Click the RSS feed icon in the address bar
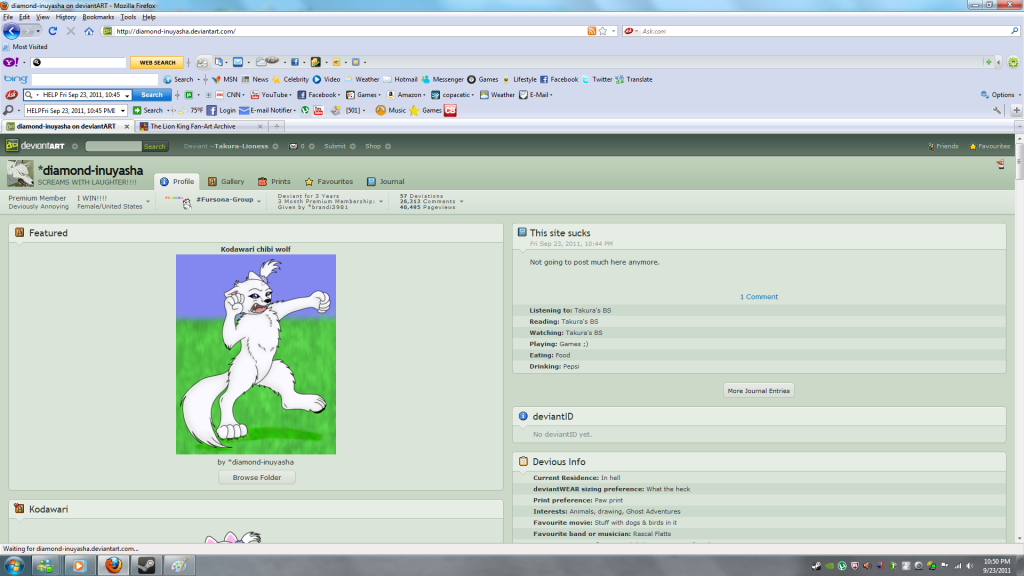The height and width of the screenshot is (576, 1024). pyautogui.click(x=591, y=31)
